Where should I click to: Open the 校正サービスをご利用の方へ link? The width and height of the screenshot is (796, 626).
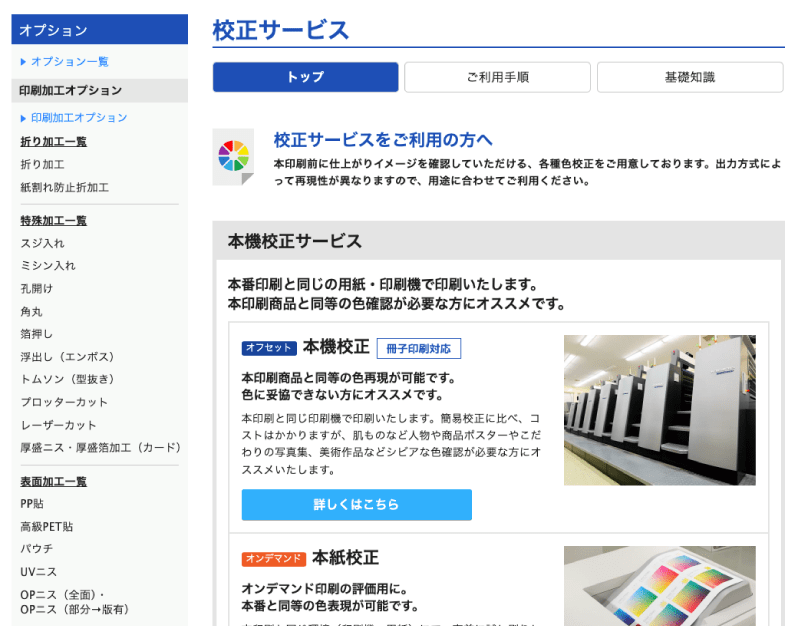click(383, 139)
